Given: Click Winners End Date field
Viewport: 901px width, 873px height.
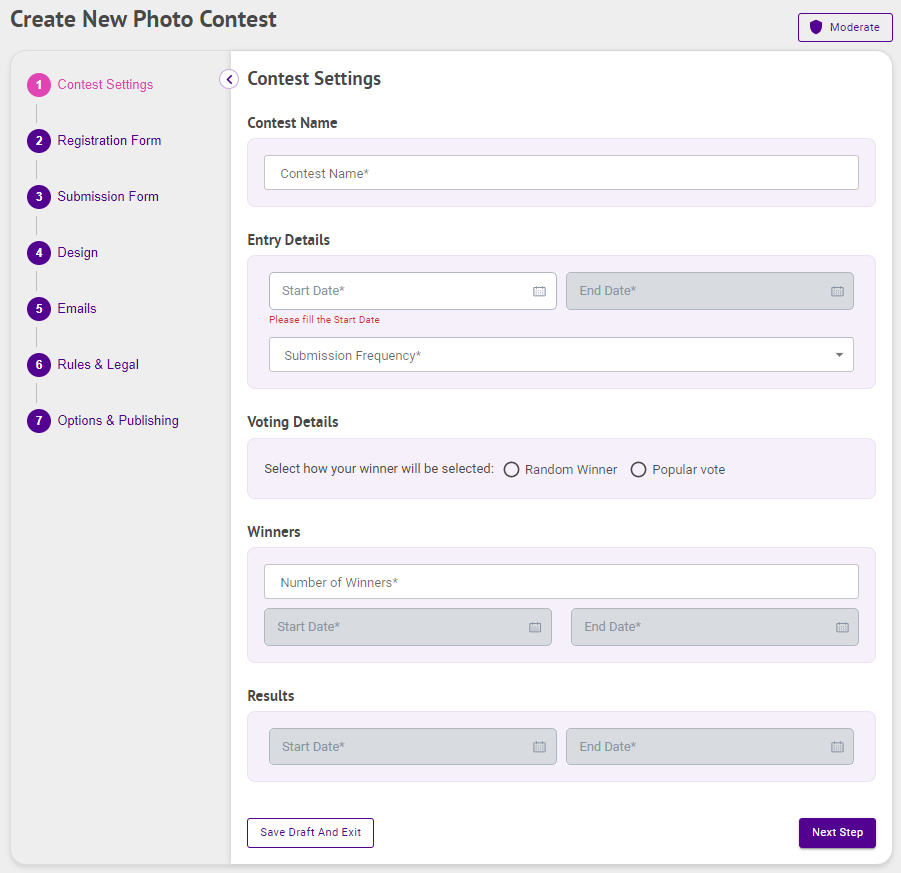Looking at the screenshot, I should [715, 627].
